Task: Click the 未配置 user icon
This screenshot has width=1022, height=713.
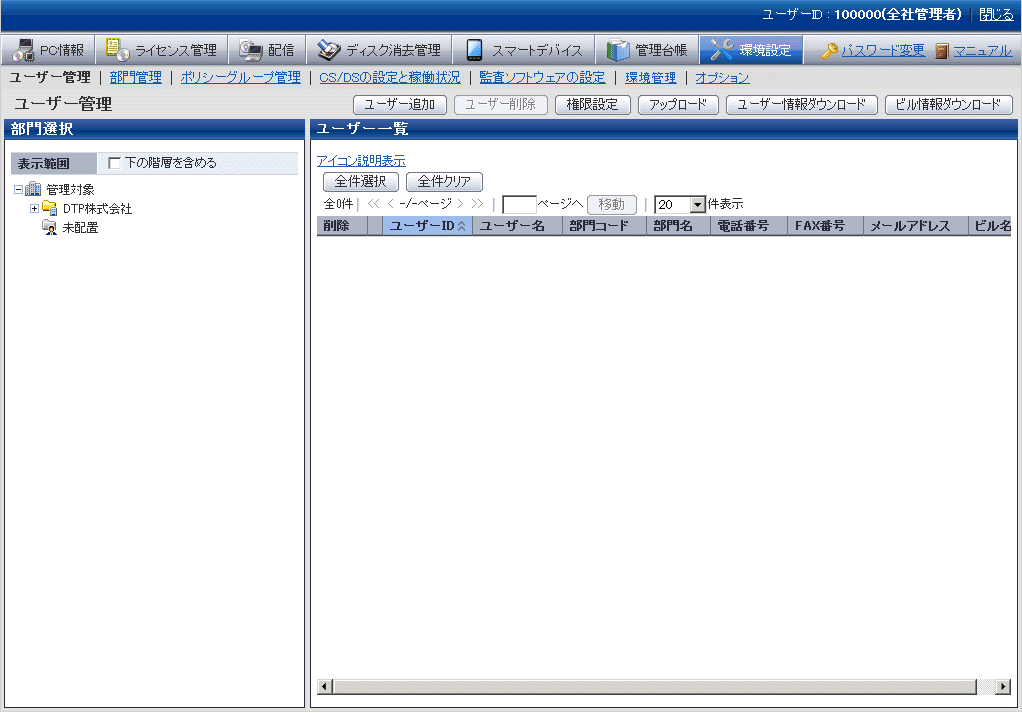Action: pyautogui.click(x=50, y=227)
